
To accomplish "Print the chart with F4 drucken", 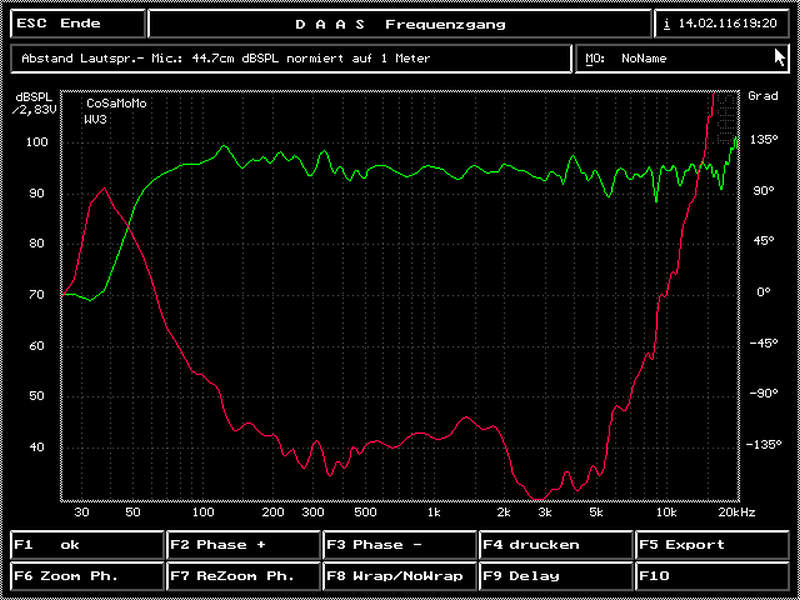I will pos(556,545).
